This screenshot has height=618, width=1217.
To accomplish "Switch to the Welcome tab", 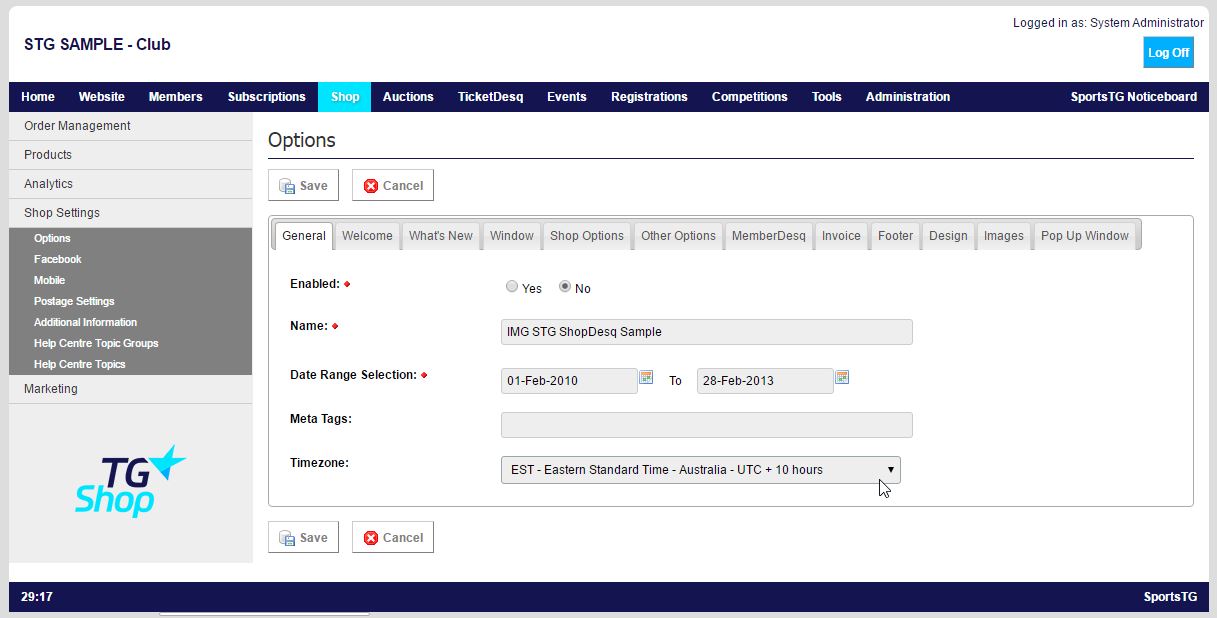I will click(367, 236).
